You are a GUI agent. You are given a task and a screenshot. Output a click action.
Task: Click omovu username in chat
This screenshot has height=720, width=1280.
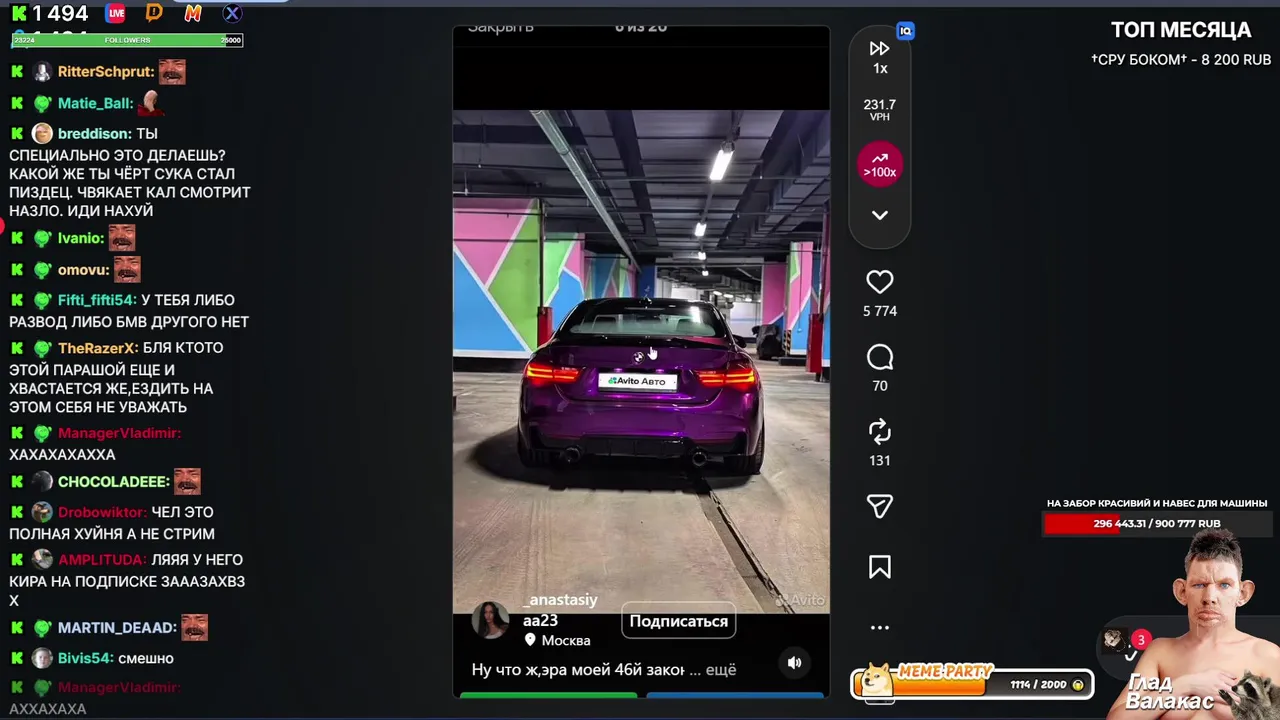click(x=83, y=270)
